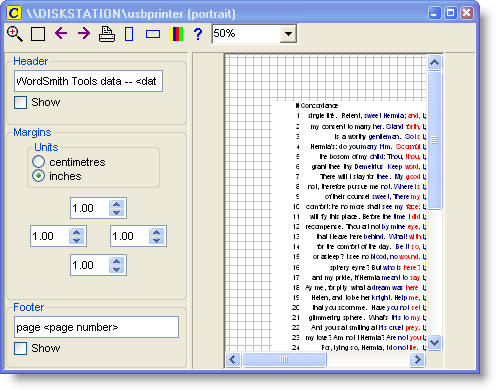Increase the top margin value

pos(116,204)
